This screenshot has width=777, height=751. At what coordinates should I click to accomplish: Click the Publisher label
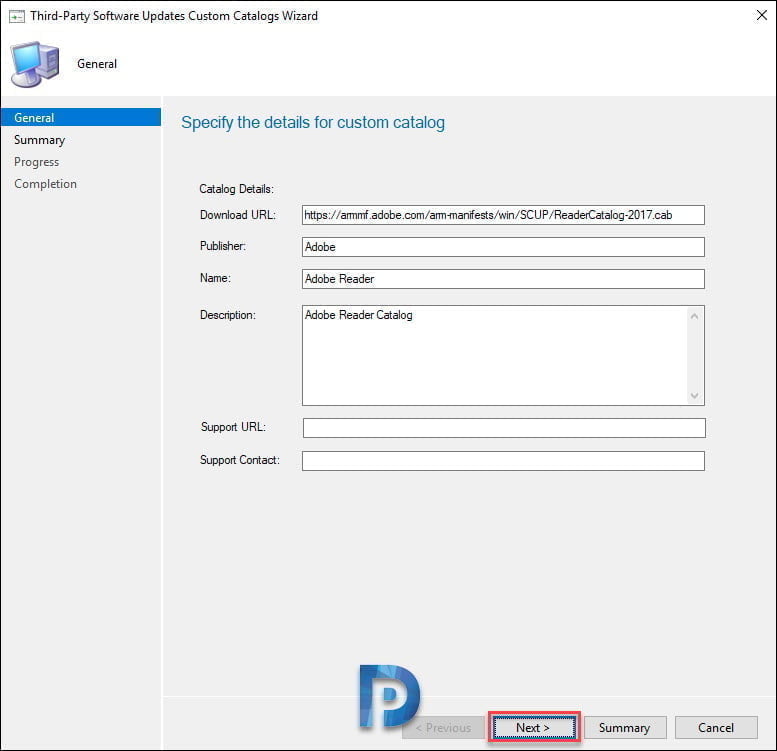[x=223, y=246]
